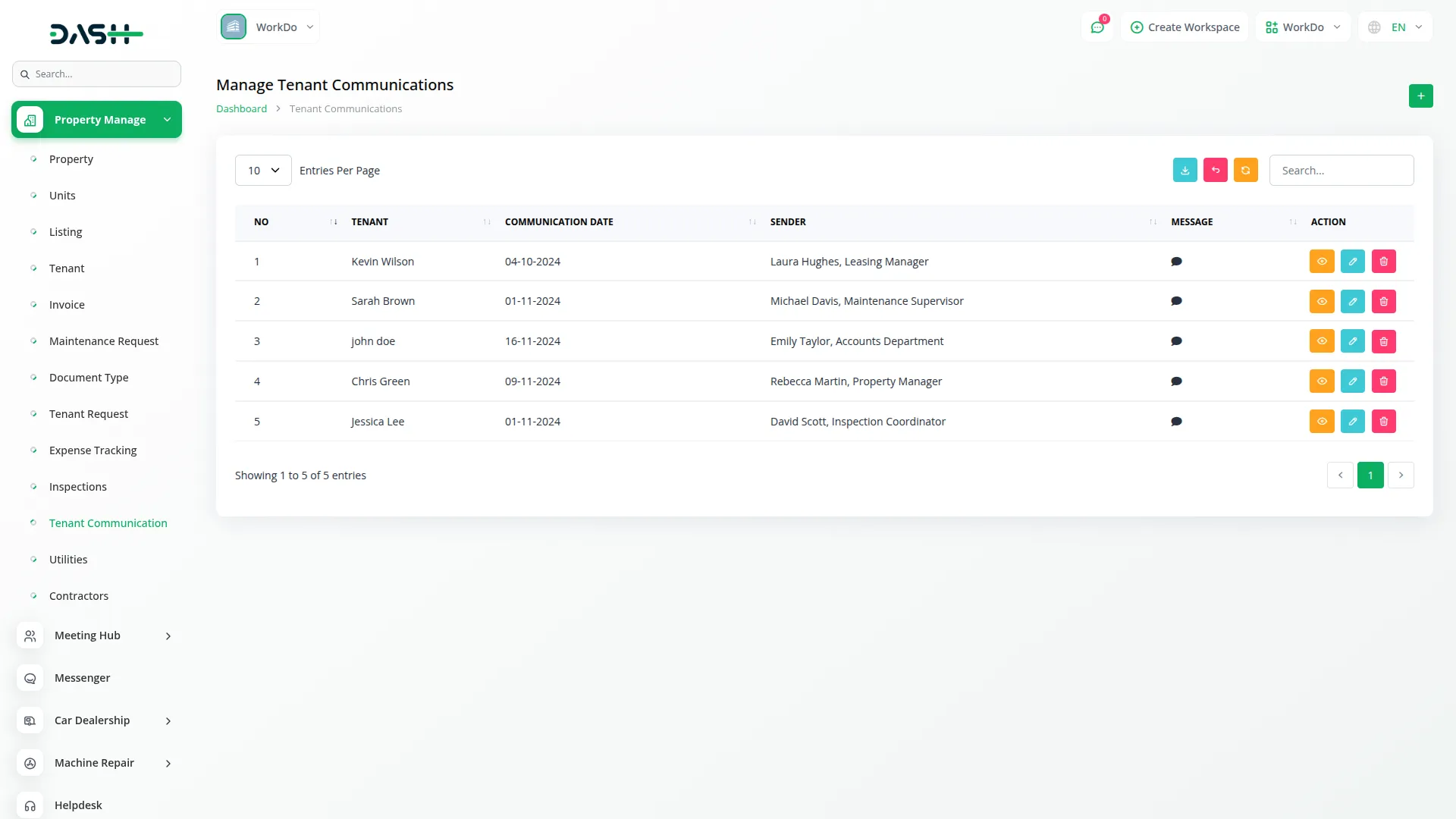
Task: Click the table search input field
Action: pos(1341,171)
